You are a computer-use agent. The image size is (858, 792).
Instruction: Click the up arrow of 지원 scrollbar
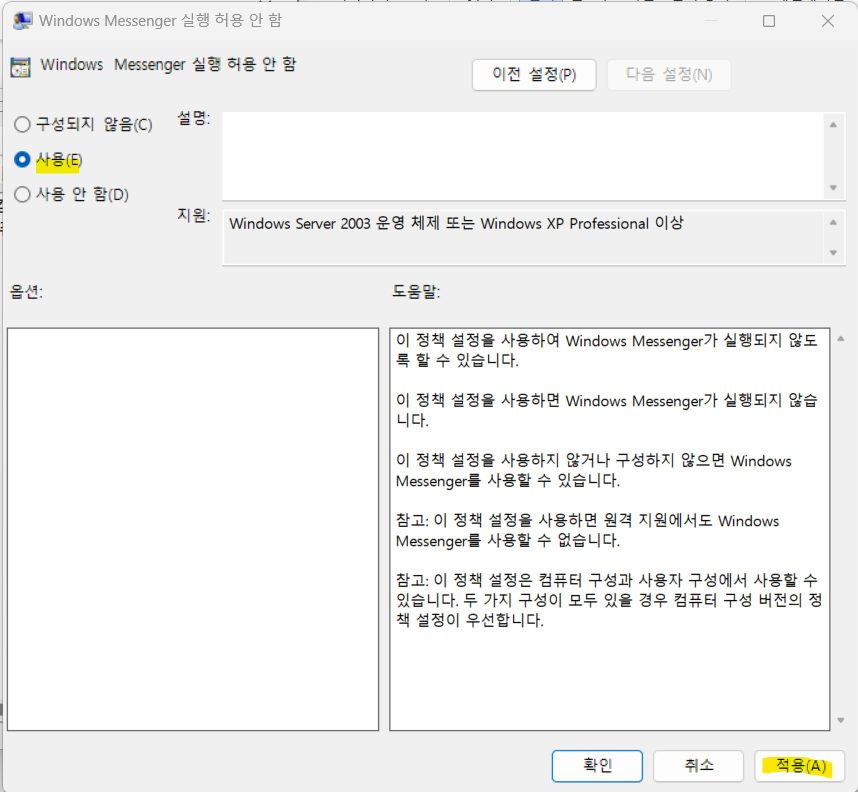coord(833,222)
